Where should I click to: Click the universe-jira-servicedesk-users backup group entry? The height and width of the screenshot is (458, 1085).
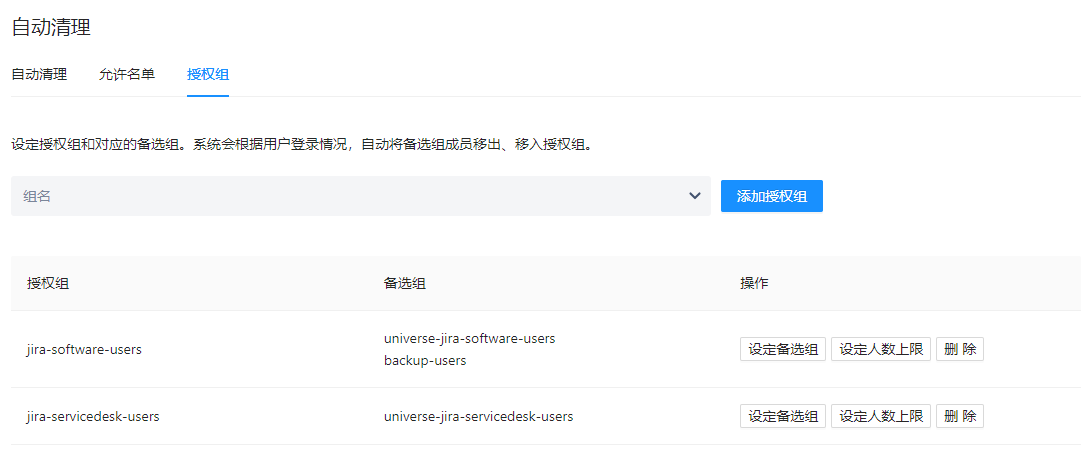click(x=478, y=416)
